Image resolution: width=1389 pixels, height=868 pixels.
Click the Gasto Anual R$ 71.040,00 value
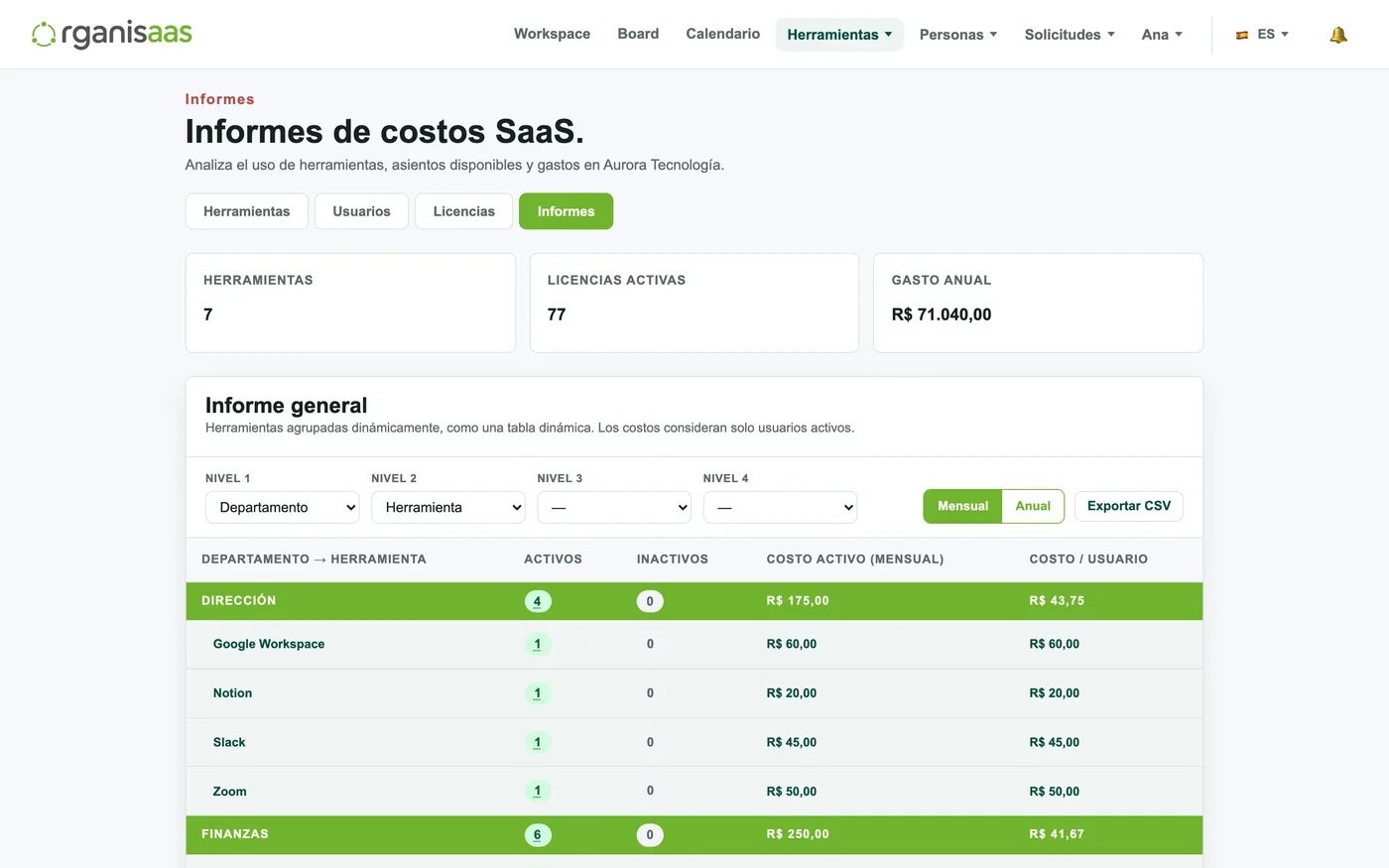tap(942, 314)
